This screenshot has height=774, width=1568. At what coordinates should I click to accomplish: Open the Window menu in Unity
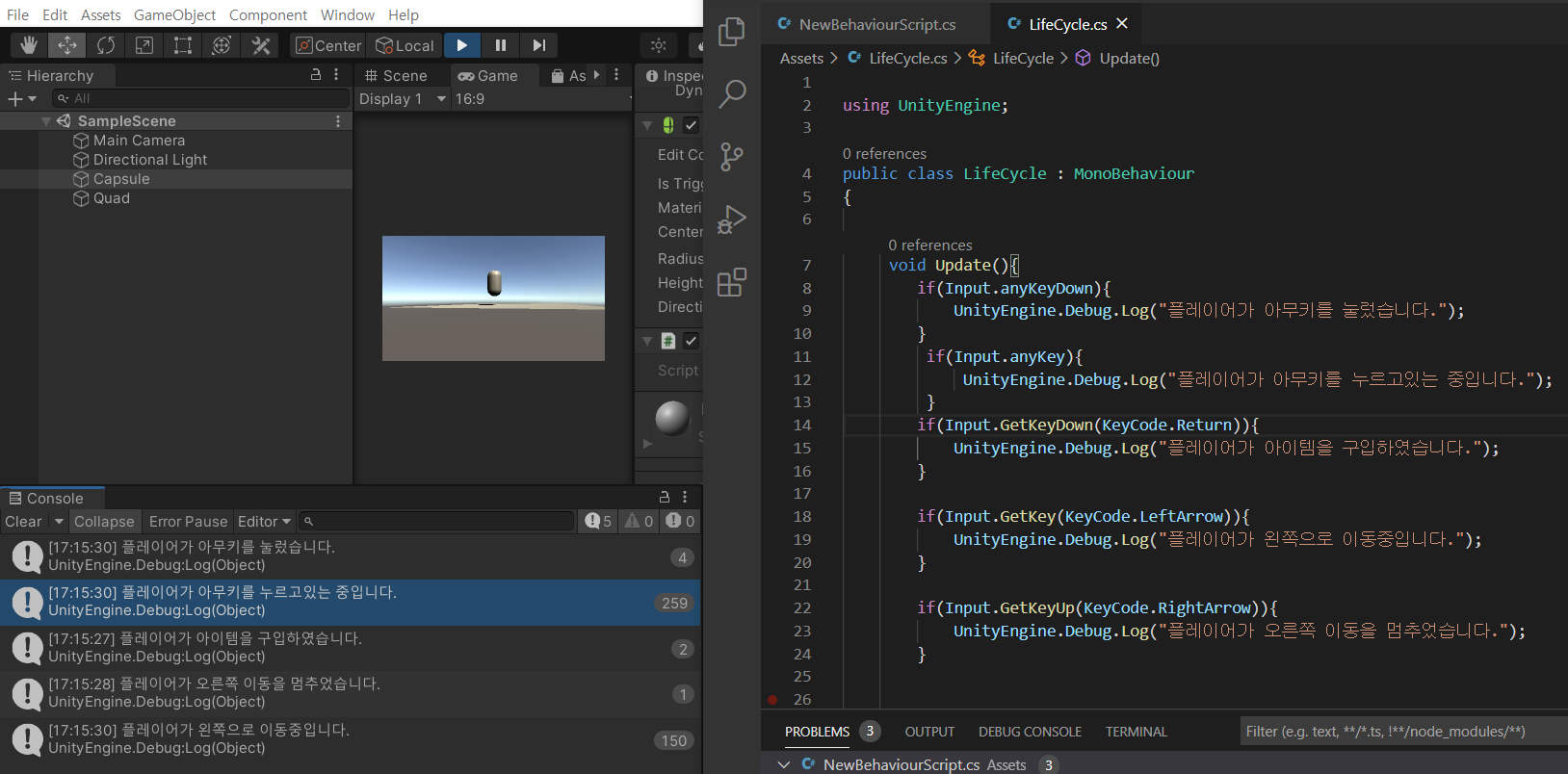tap(348, 14)
